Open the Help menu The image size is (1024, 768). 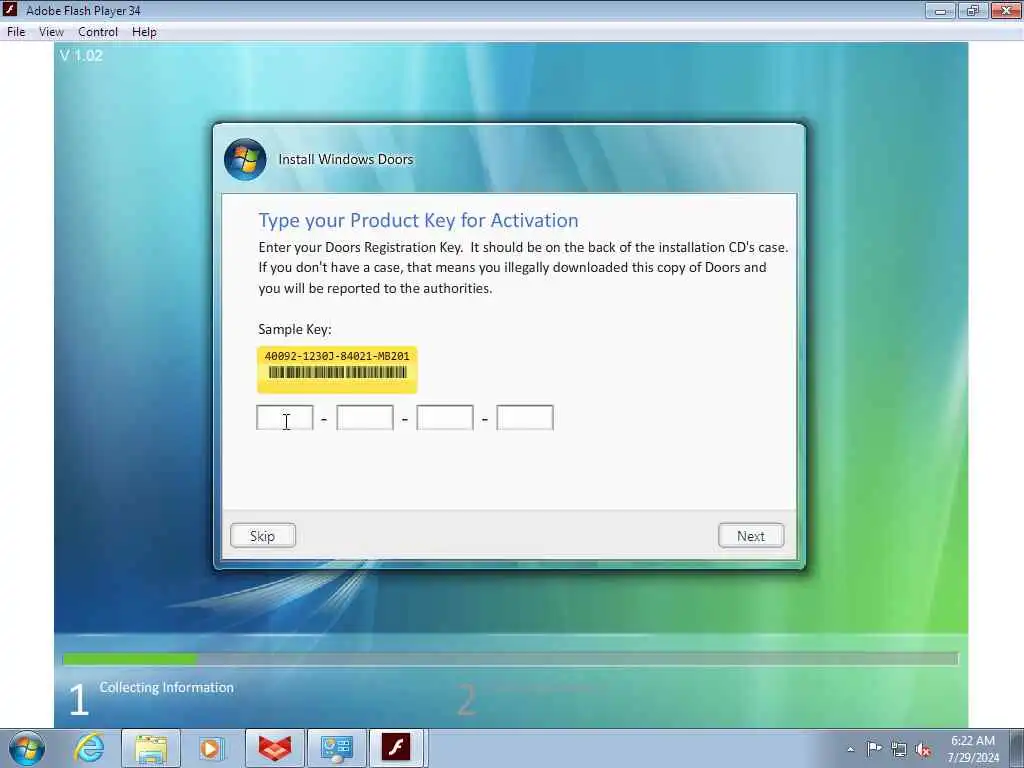[144, 32]
